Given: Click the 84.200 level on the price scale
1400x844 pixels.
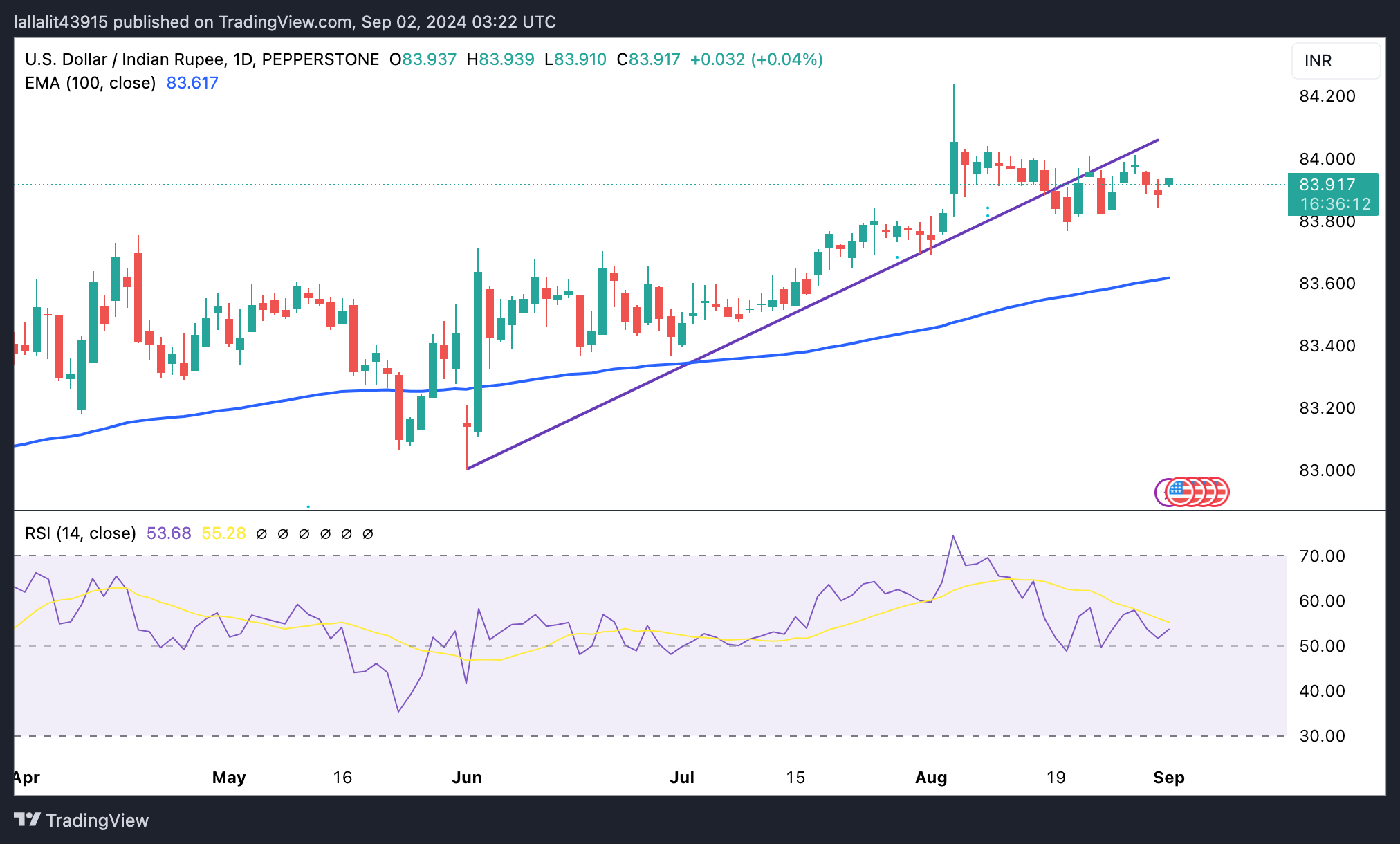Looking at the screenshot, I should point(1327,96).
